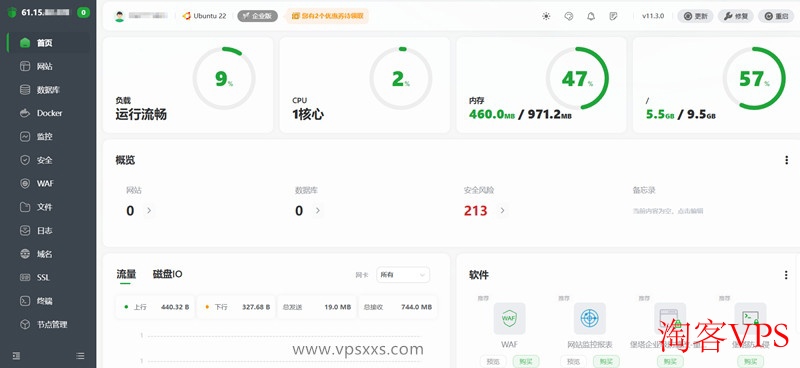Open the 首页 home page in sidebar
Image resolution: width=800 pixels, height=368 pixels.
[x=49, y=43]
